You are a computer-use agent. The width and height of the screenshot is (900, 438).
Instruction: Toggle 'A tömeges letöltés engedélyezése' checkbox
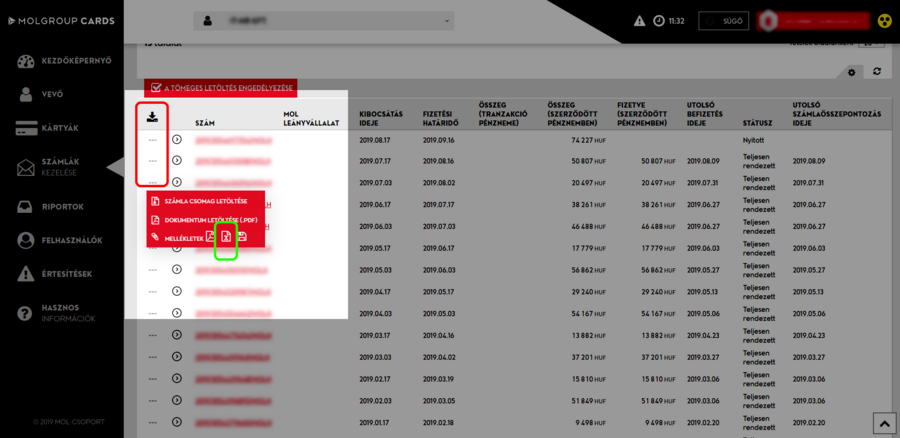[156, 88]
